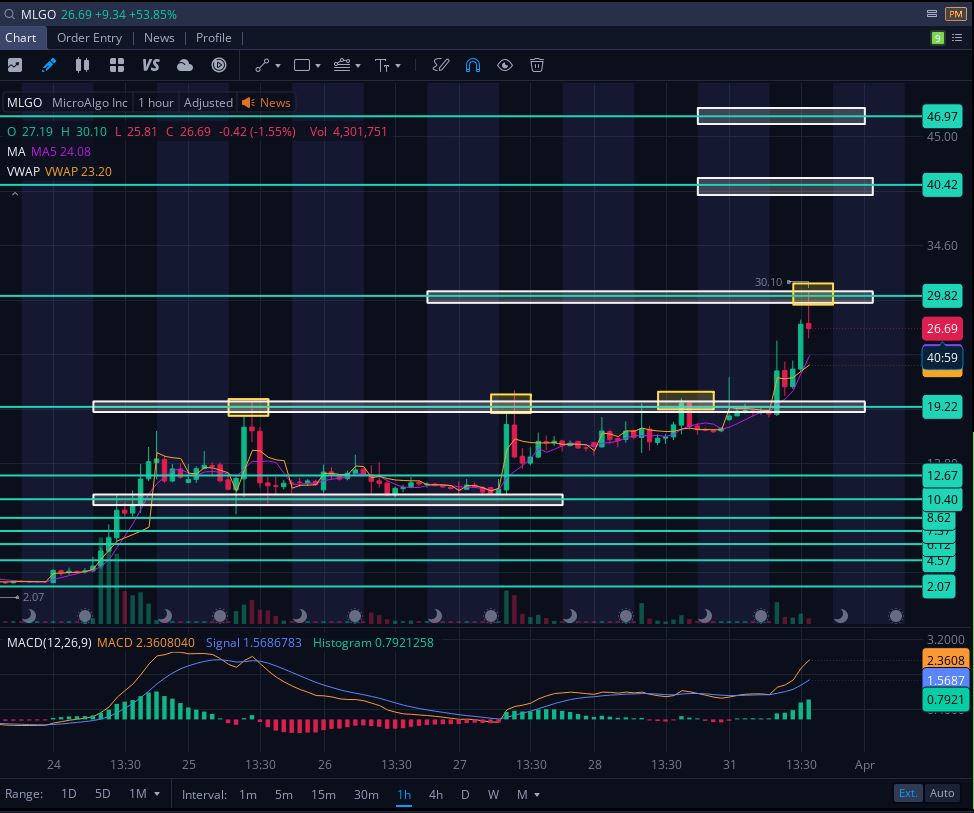Collapse indicator legend with small chevron
The width and height of the screenshot is (974, 813).
[x=15, y=194]
